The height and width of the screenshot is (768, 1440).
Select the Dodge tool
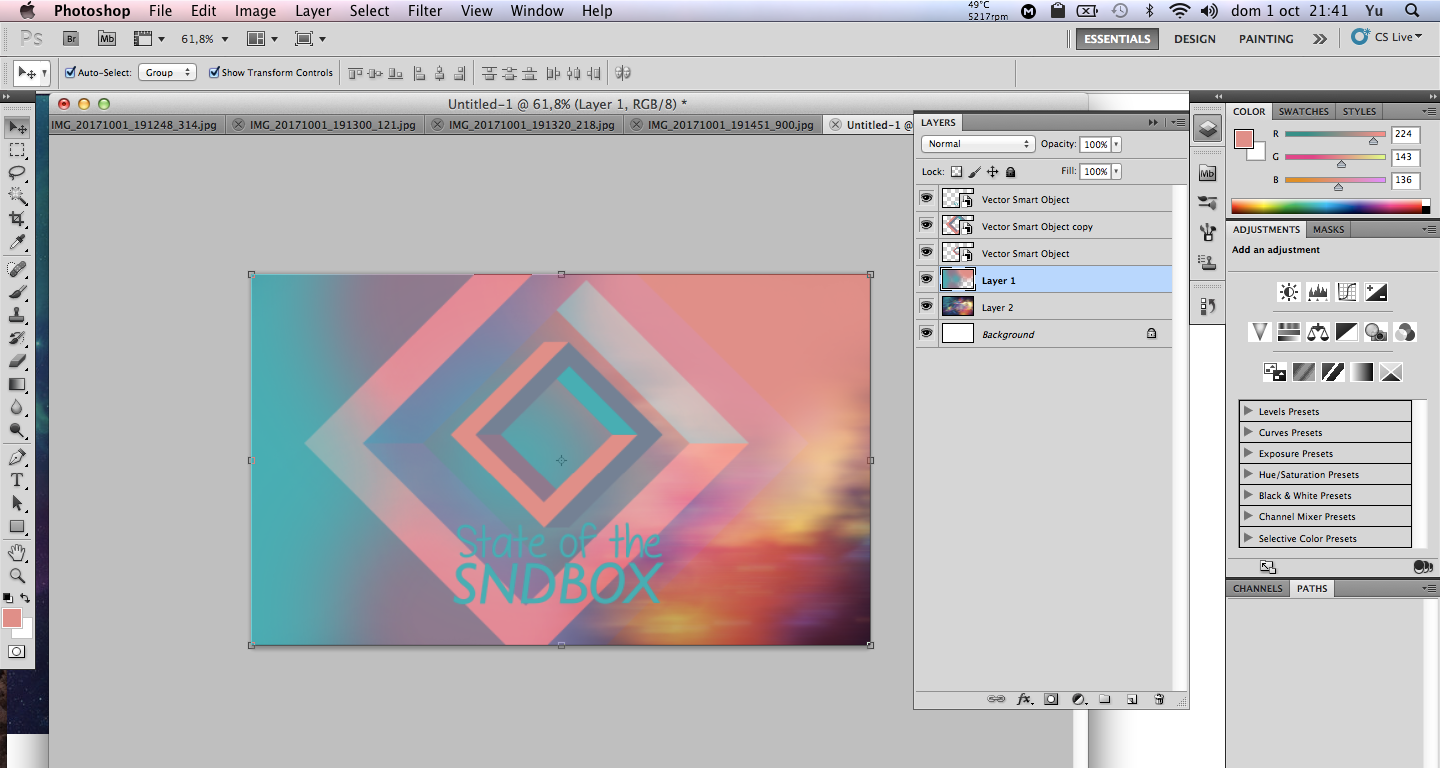(x=17, y=431)
